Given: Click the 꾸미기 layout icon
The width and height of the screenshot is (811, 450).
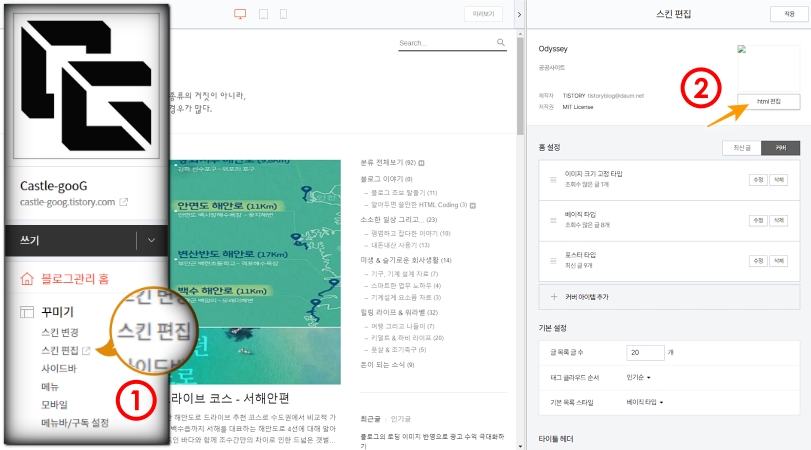Looking at the screenshot, I should (27, 312).
